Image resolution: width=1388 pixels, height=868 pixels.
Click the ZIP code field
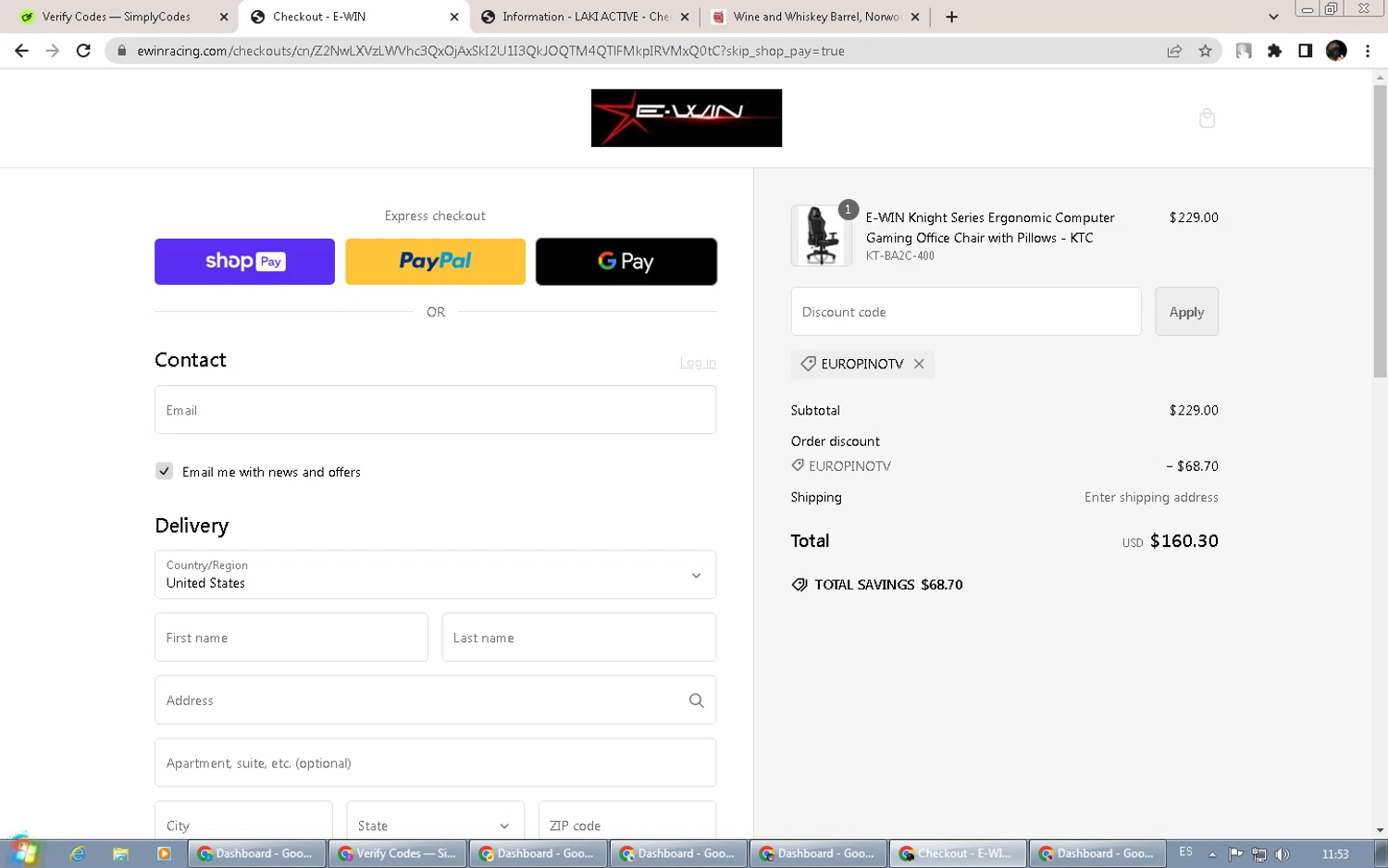(627, 825)
